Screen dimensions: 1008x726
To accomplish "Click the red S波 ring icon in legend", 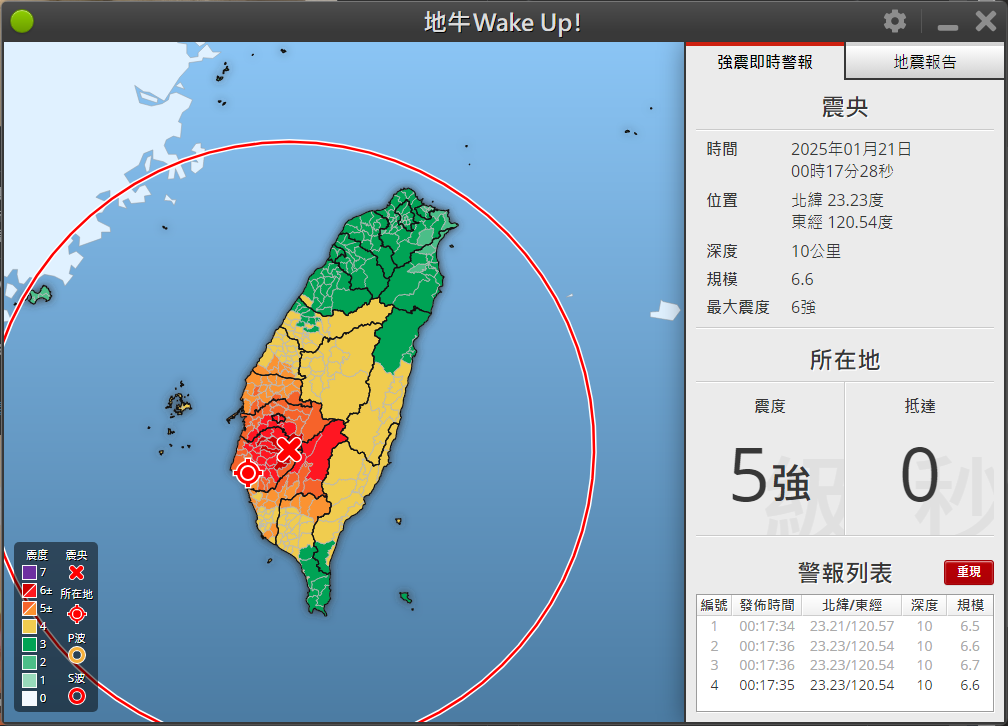I will click(x=76, y=696).
